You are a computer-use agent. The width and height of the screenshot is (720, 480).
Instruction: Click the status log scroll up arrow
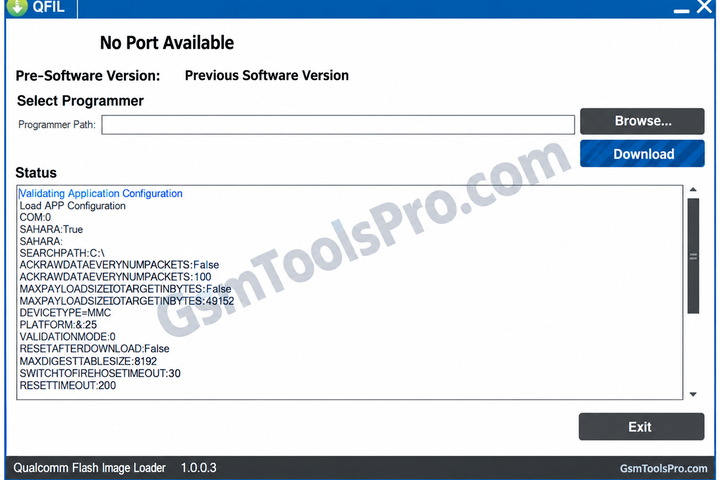(x=693, y=189)
